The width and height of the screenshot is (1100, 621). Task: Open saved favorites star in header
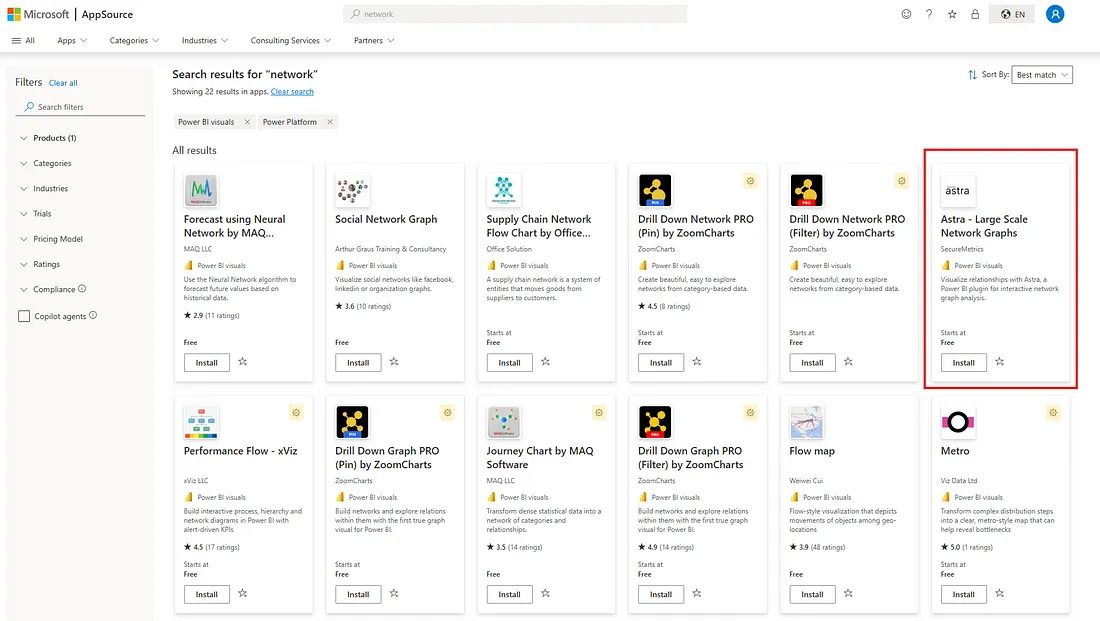coord(952,14)
